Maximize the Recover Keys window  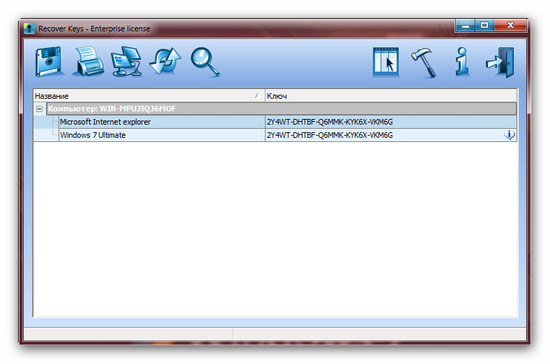click(484, 26)
